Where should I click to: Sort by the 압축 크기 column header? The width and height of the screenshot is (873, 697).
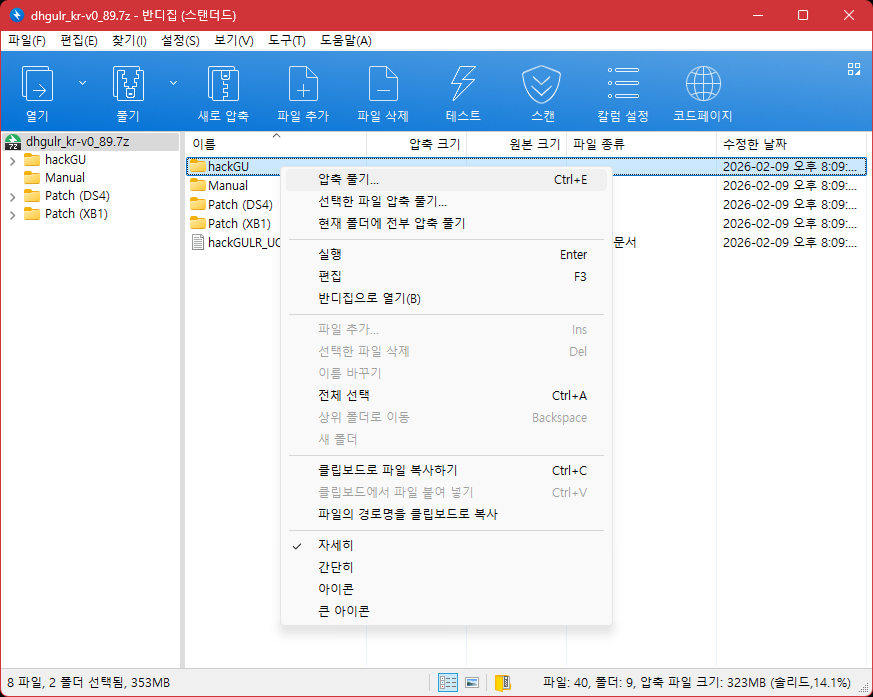coord(416,144)
